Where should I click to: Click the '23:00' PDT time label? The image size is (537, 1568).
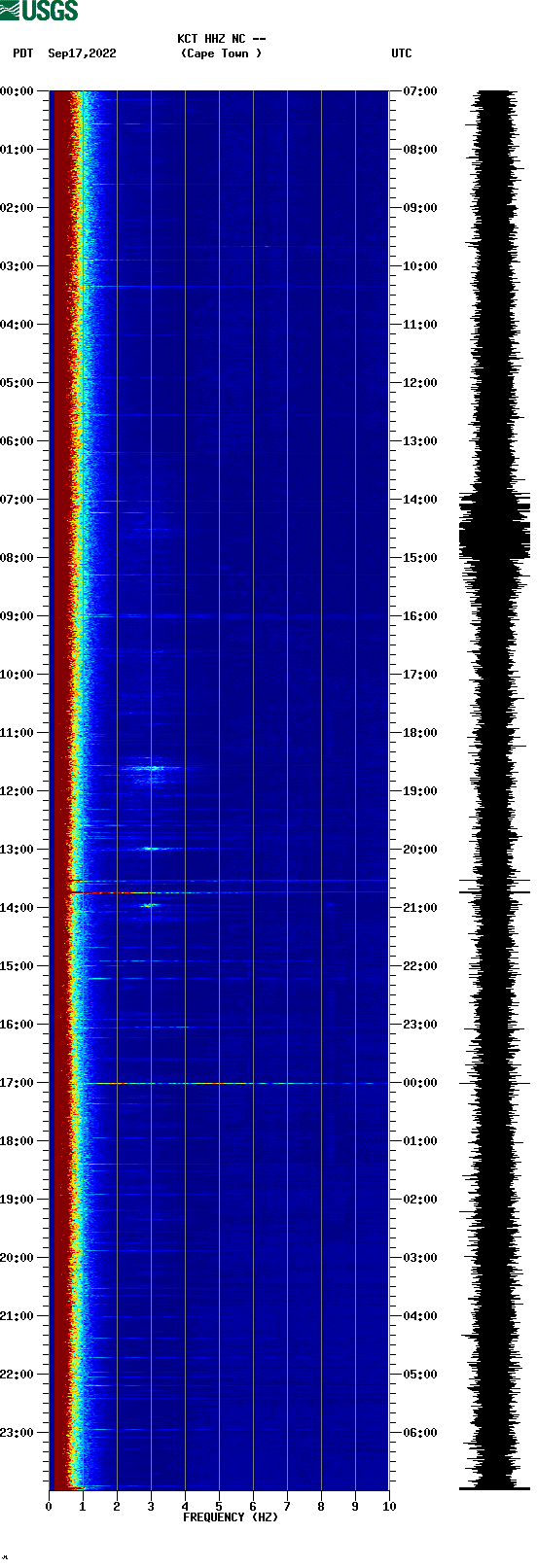pyautogui.click(x=17, y=1433)
